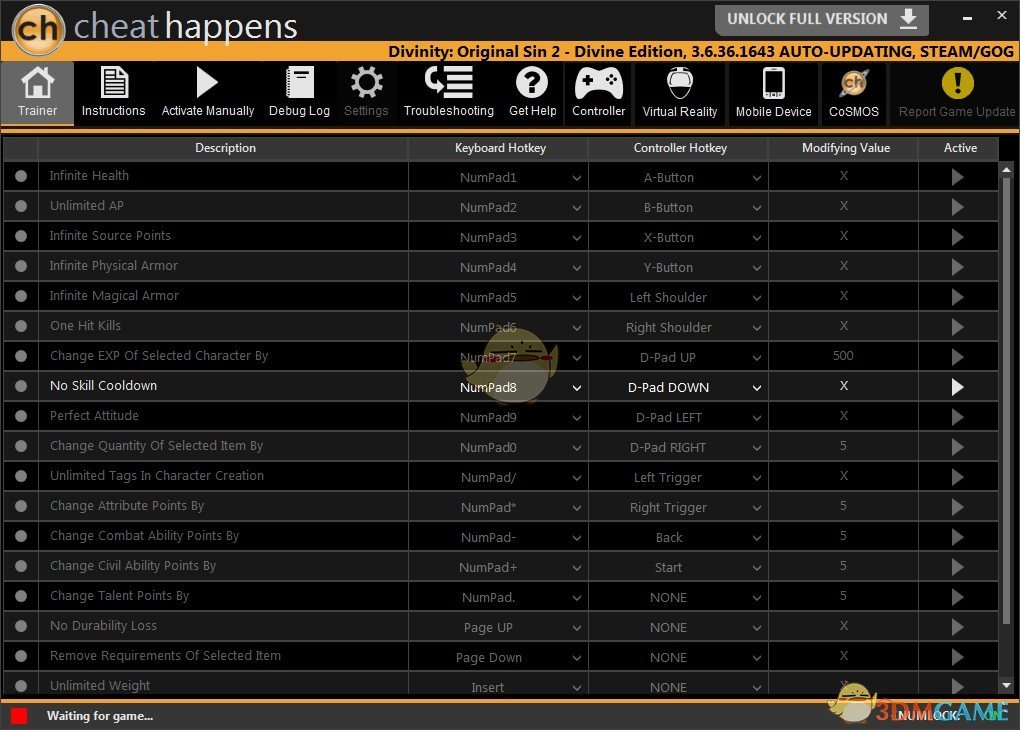The width and height of the screenshot is (1020, 730).
Task: Edit Change EXP modifying value 500
Action: (x=843, y=356)
